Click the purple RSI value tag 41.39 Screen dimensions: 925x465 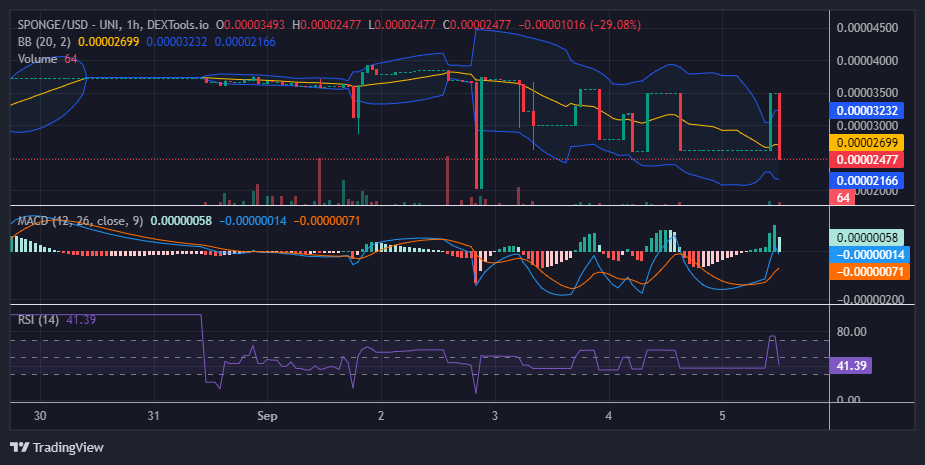[850, 365]
